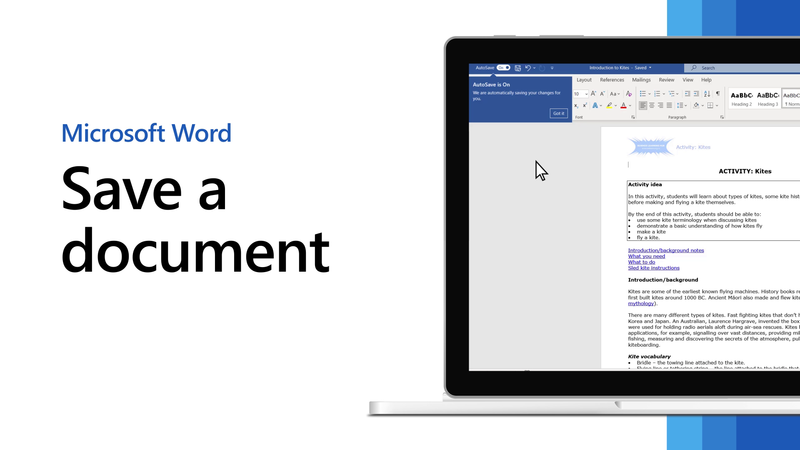
Task: Turn off the AutoSave switch
Action: click(x=502, y=68)
